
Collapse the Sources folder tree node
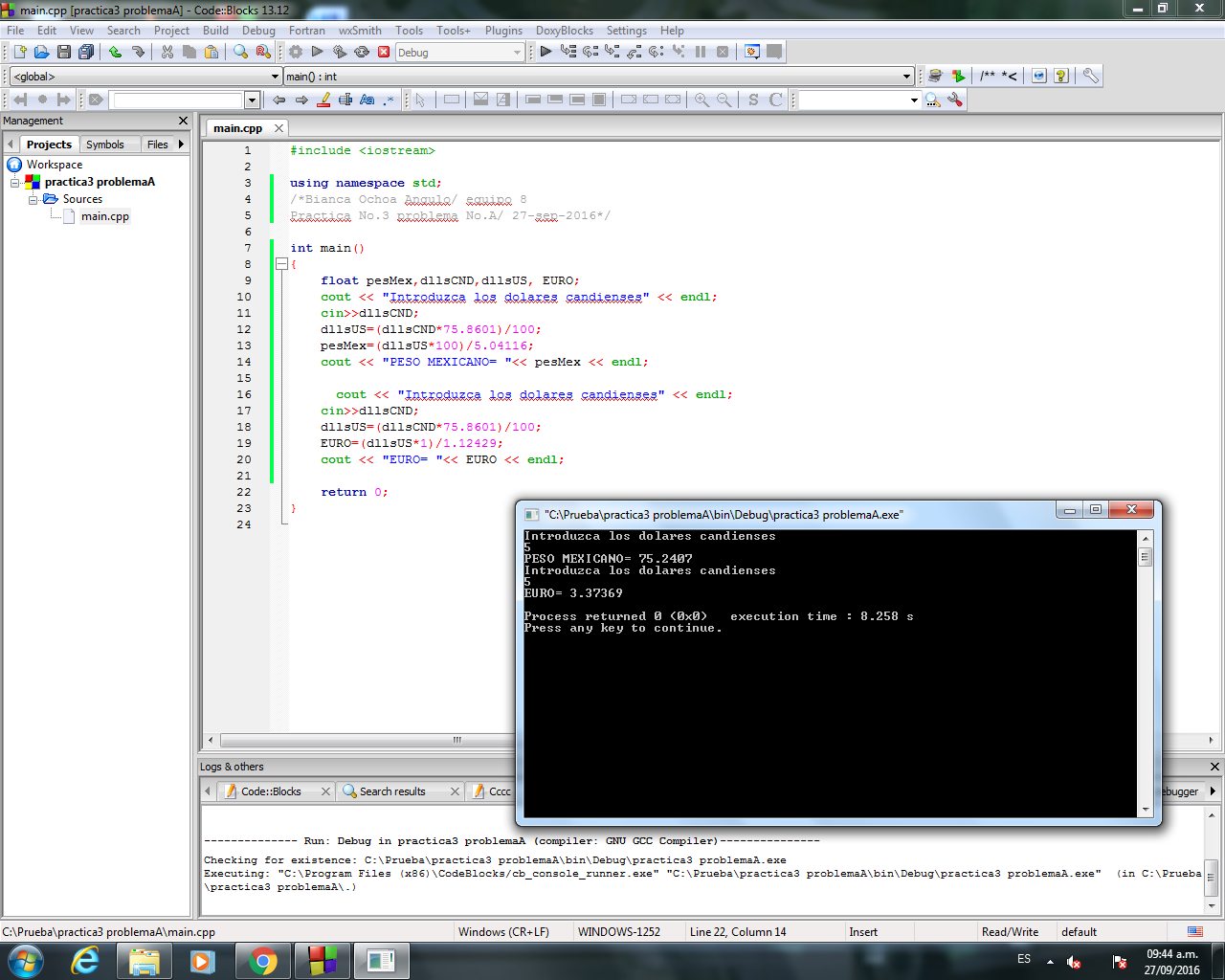33,199
